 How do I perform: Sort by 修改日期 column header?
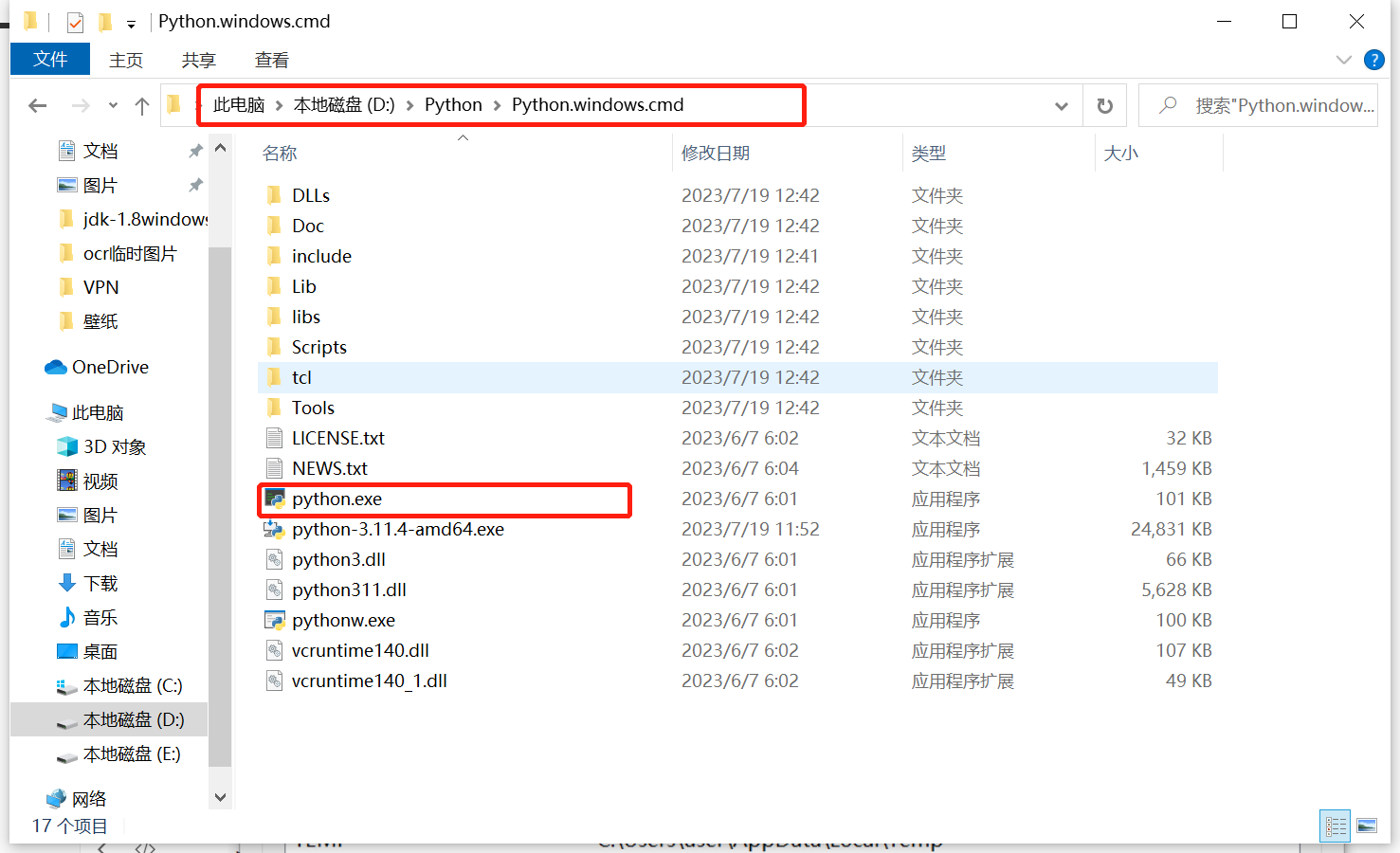point(716,153)
